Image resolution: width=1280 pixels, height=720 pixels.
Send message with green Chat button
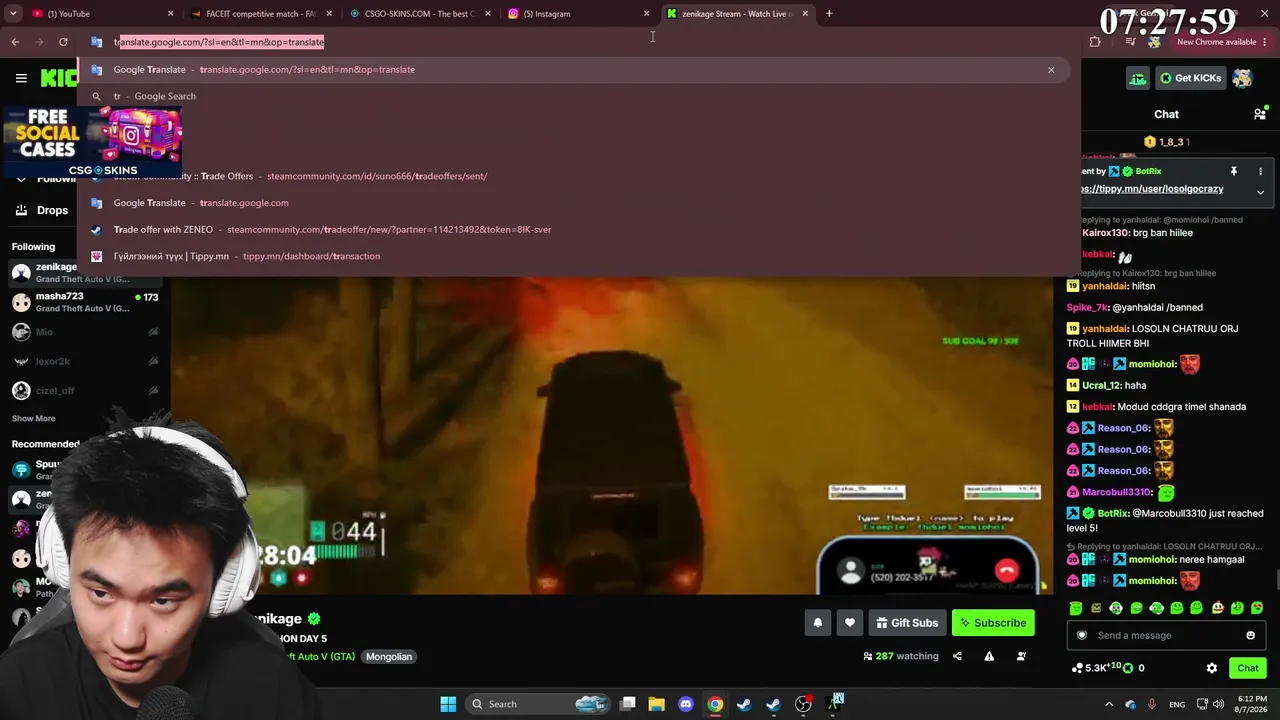click(x=1247, y=668)
